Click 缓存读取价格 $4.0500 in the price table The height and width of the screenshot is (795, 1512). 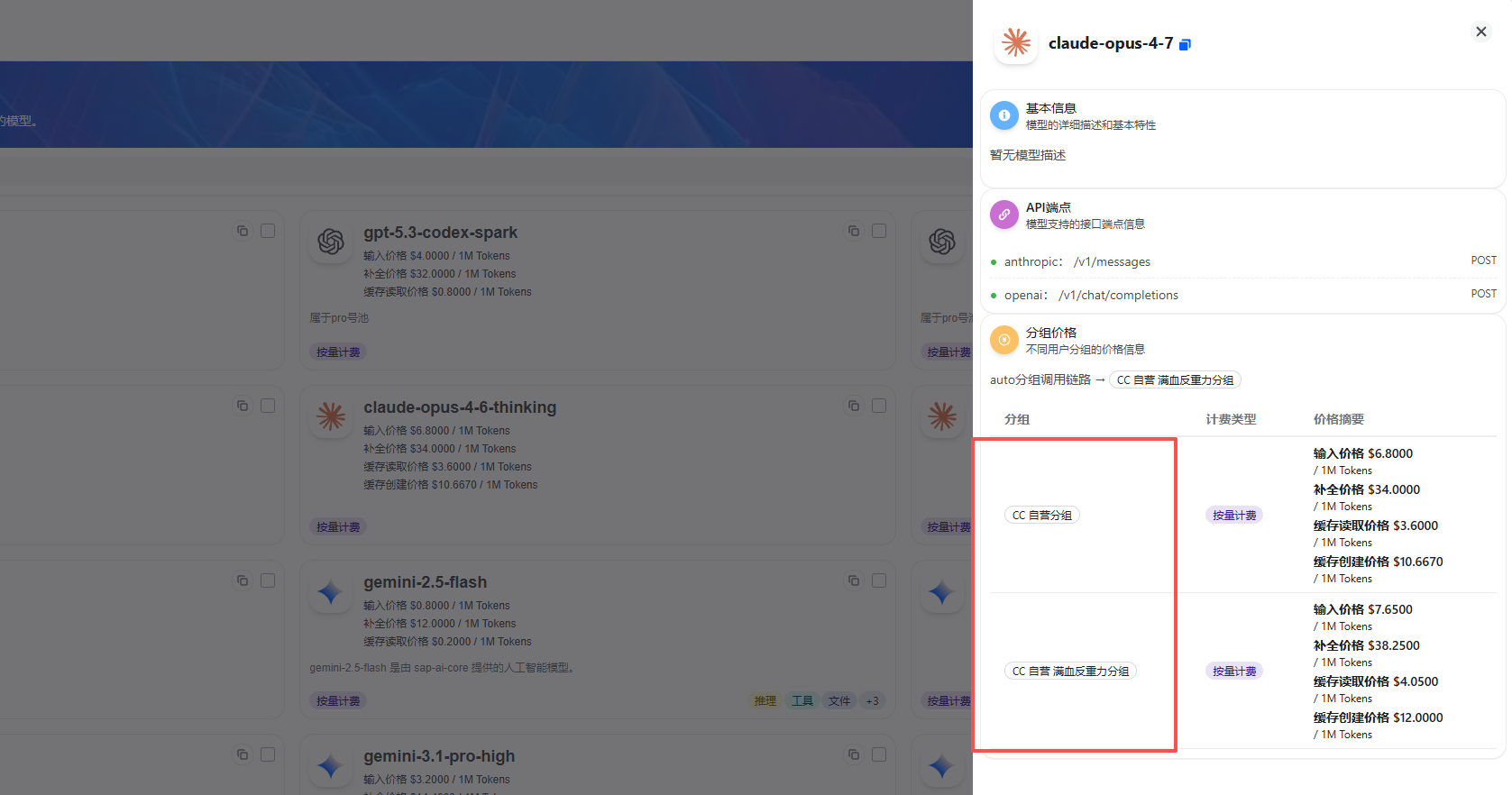pos(1376,681)
